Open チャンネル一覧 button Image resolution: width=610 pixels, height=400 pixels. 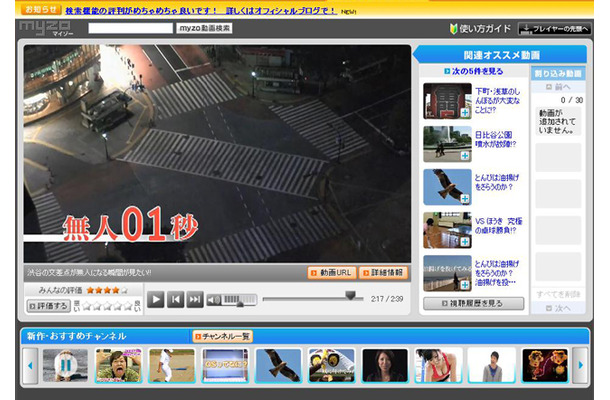(223, 336)
